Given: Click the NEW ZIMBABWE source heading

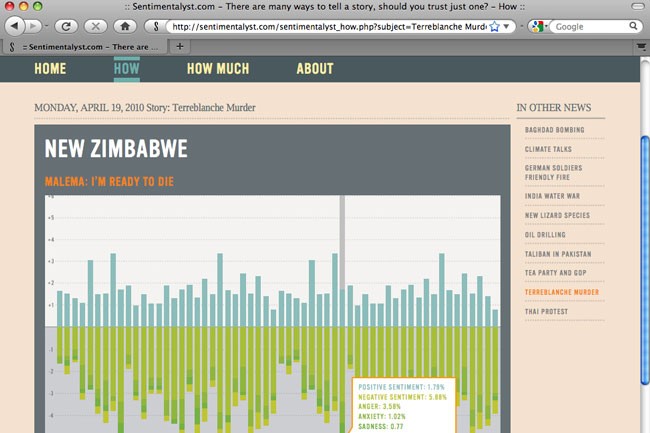Looking at the screenshot, I should coord(116,149).
